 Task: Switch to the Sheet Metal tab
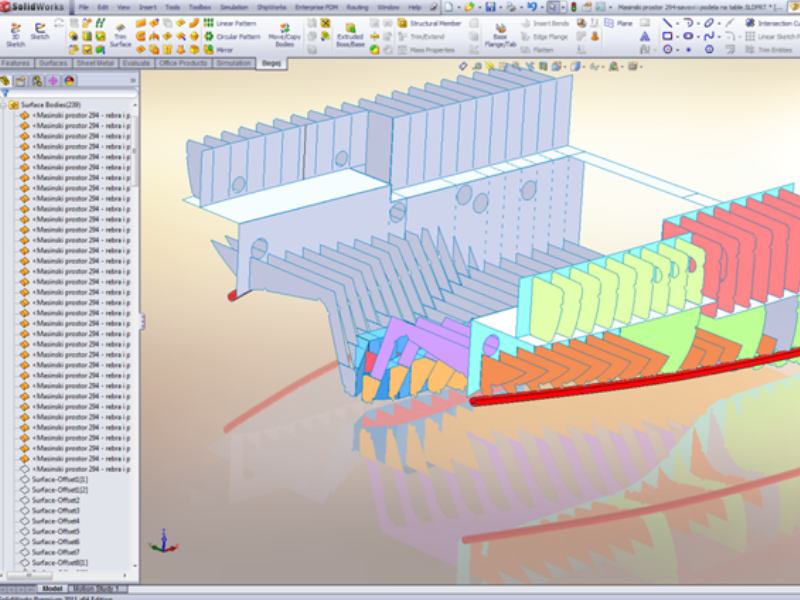95,63
